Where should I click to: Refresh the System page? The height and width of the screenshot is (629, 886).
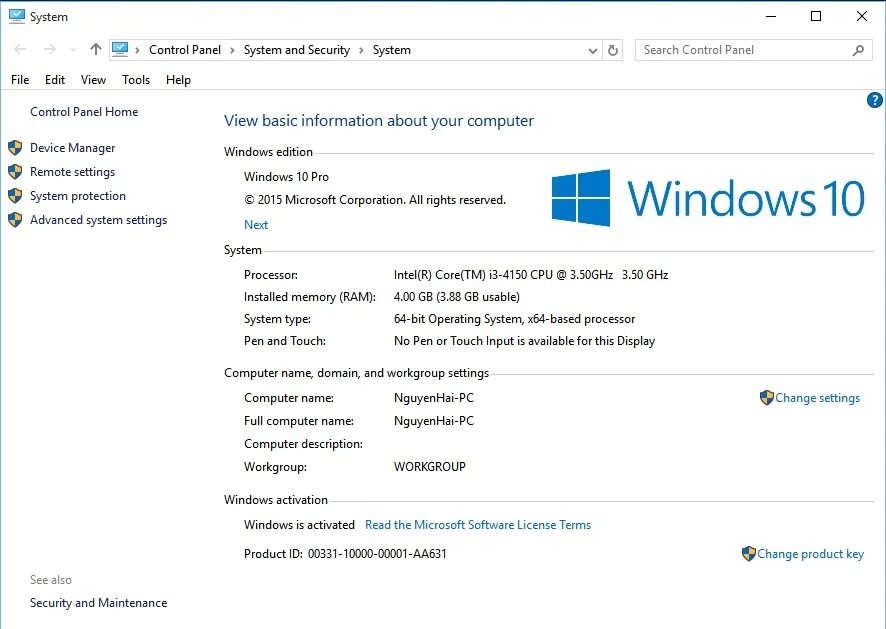point(613,50)
